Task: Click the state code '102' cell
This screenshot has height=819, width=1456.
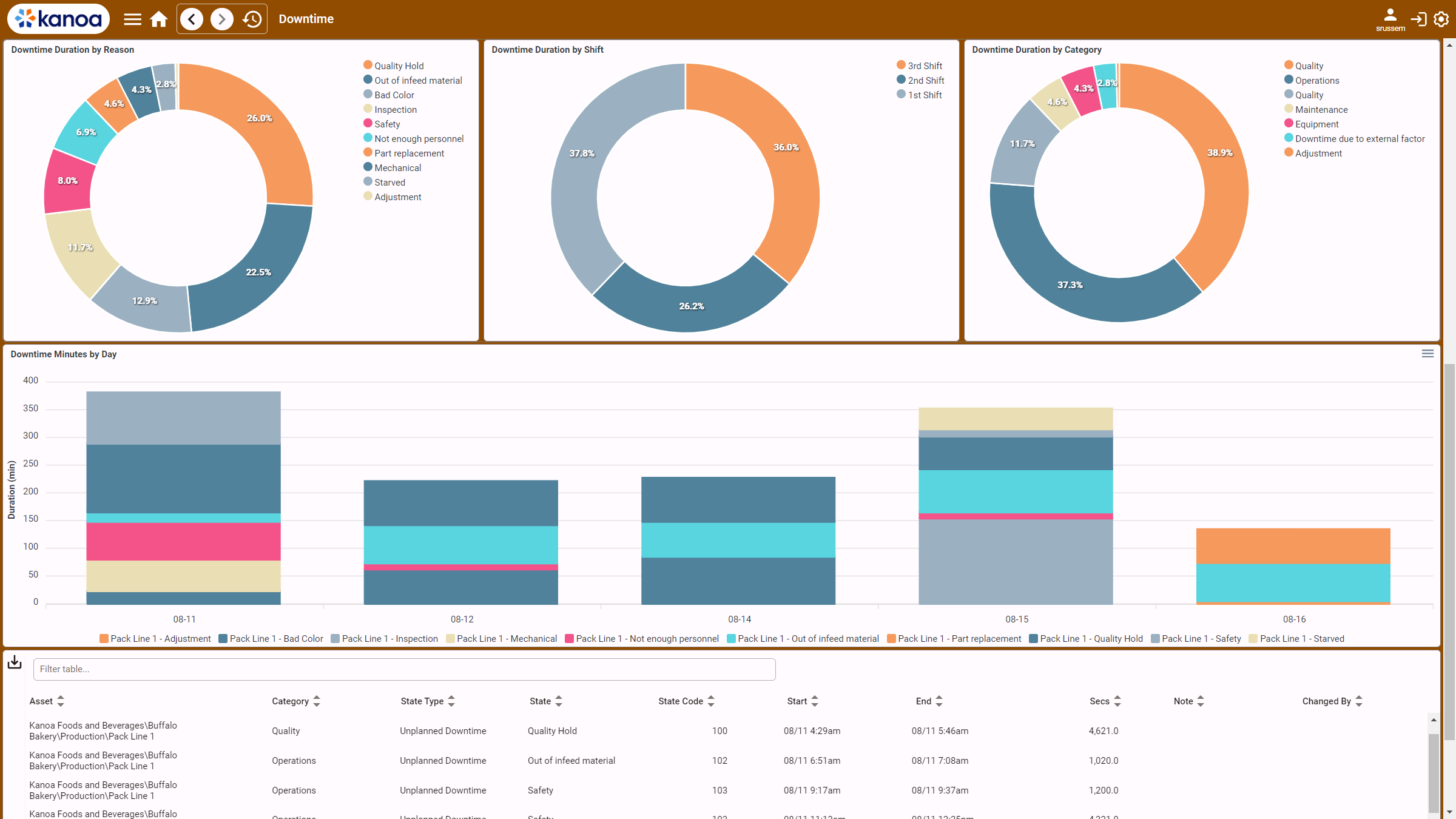Action: click(x=720, y=761)
